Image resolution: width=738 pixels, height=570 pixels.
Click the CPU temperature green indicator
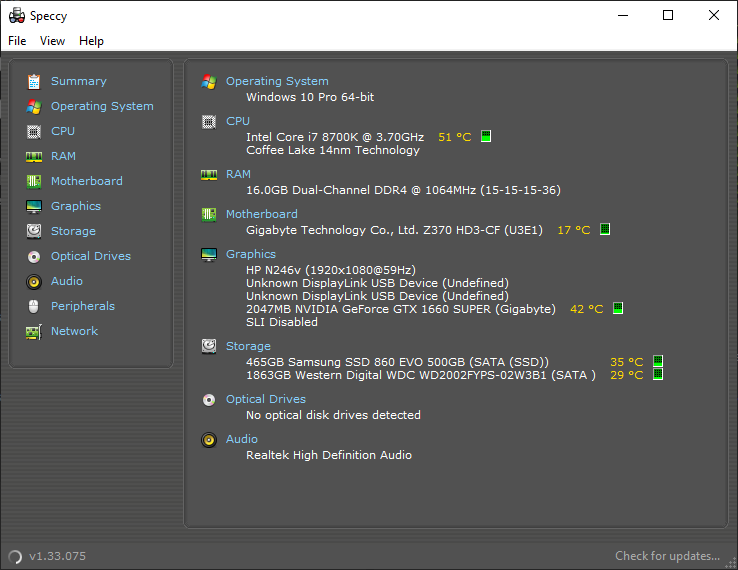[486, 136]
